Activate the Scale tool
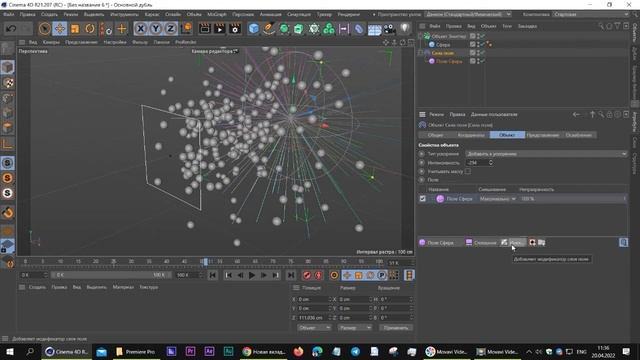Screen dimensions: 640x360 click(x=75, y=29)
